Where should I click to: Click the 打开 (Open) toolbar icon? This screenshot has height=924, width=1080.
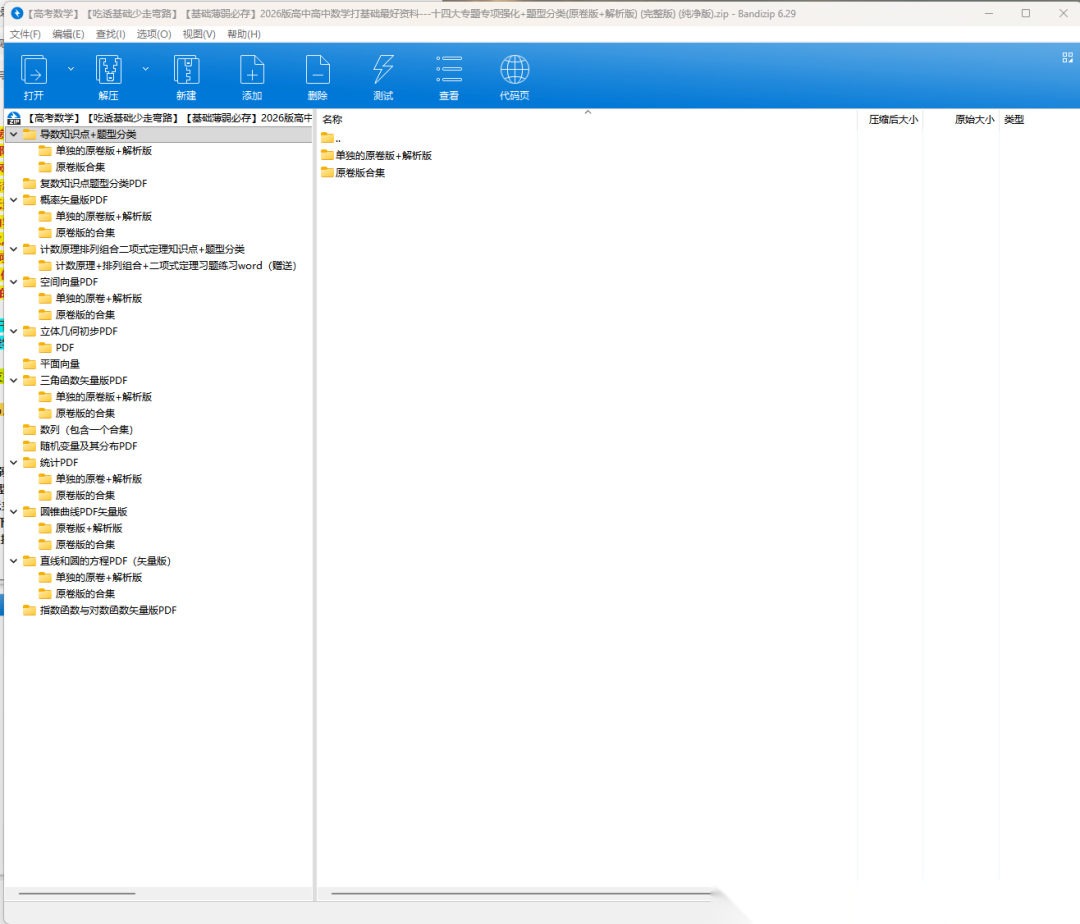[34, 71]
